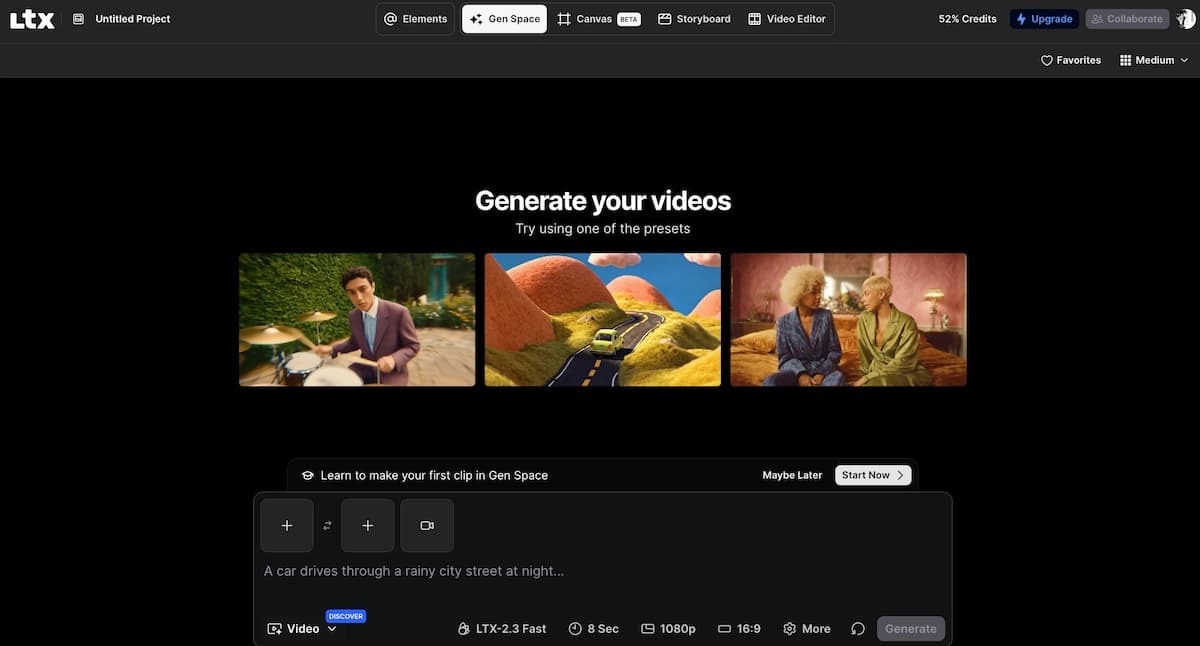Open the Canvas beta tab

pyautogui.click(x=598, y=19)
